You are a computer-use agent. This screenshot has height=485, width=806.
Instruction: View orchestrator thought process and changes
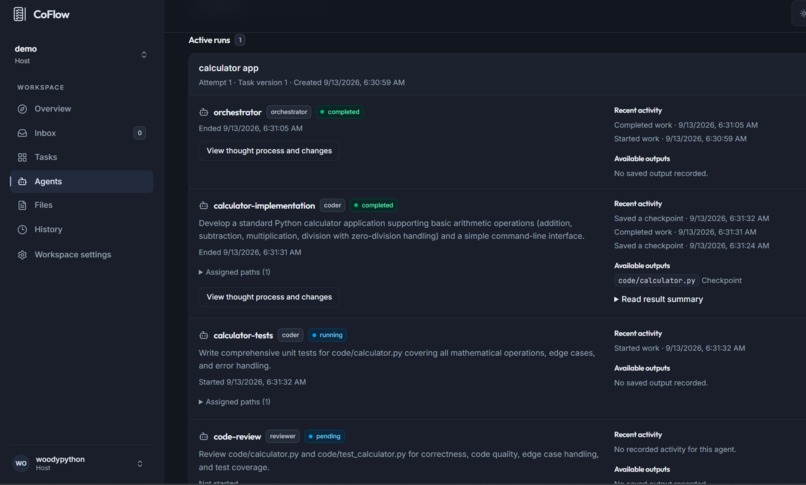click(x=269, y=151)
